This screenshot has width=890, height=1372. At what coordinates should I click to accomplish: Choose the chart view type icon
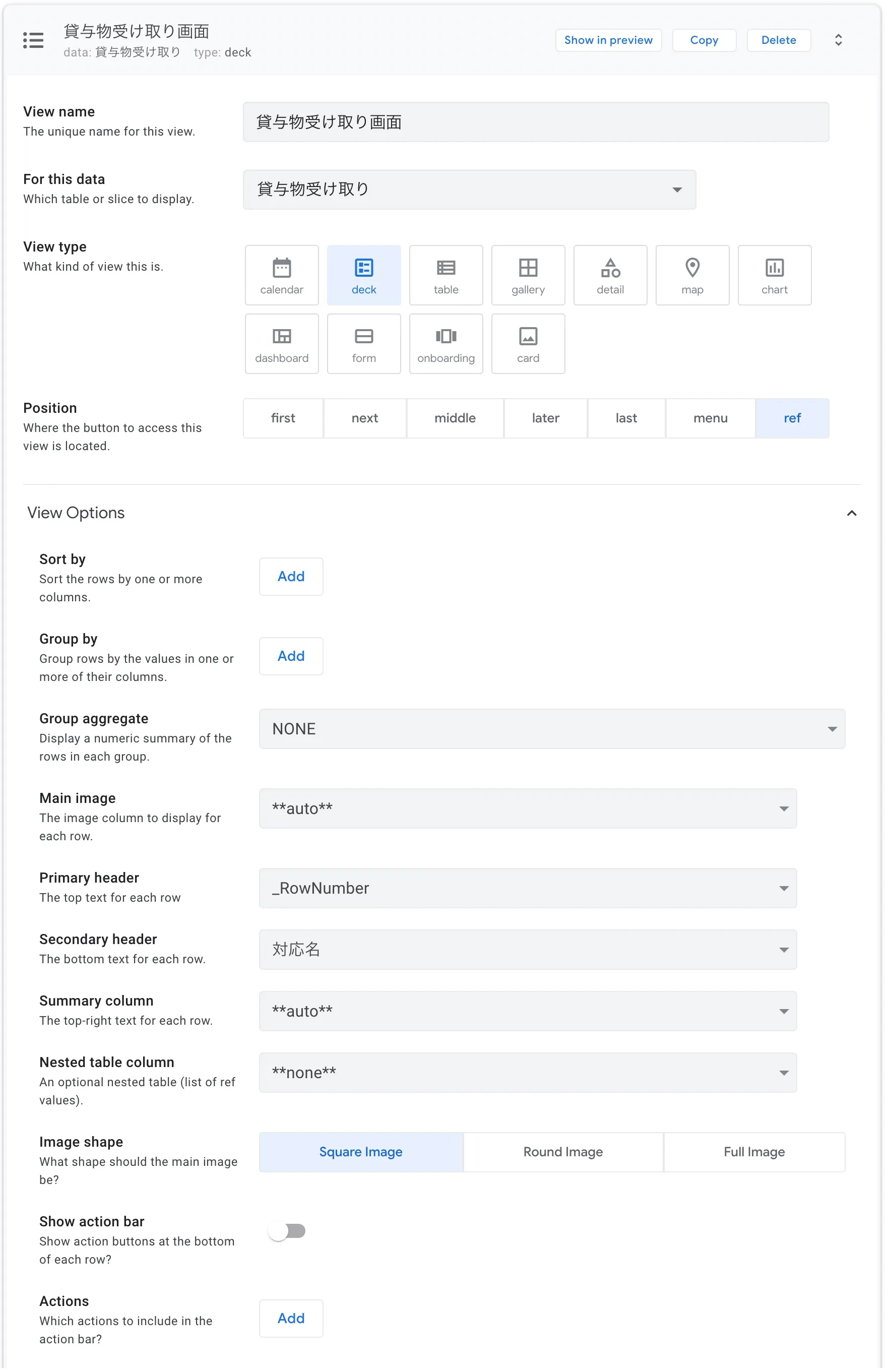tap(774, 275)
